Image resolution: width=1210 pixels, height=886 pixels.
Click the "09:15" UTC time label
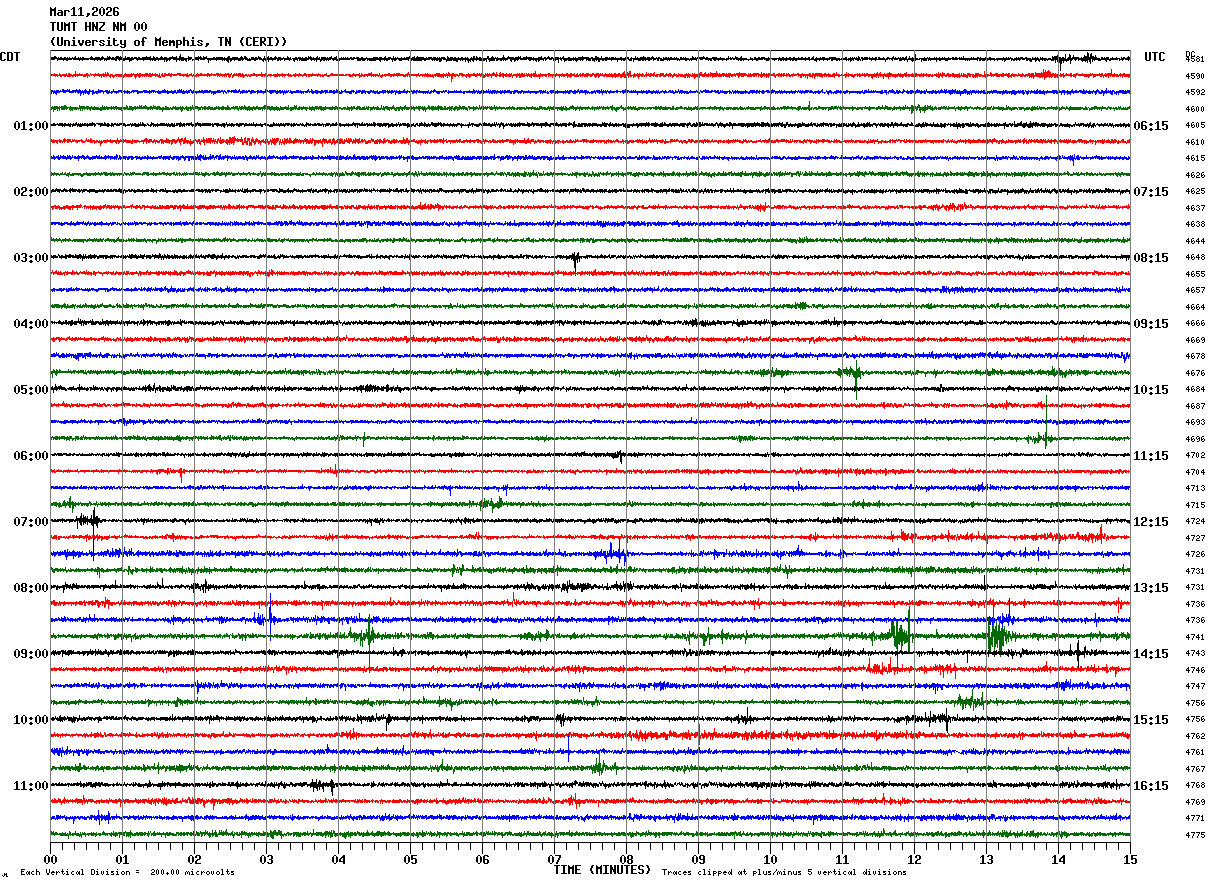click(x=1151, y=324)
